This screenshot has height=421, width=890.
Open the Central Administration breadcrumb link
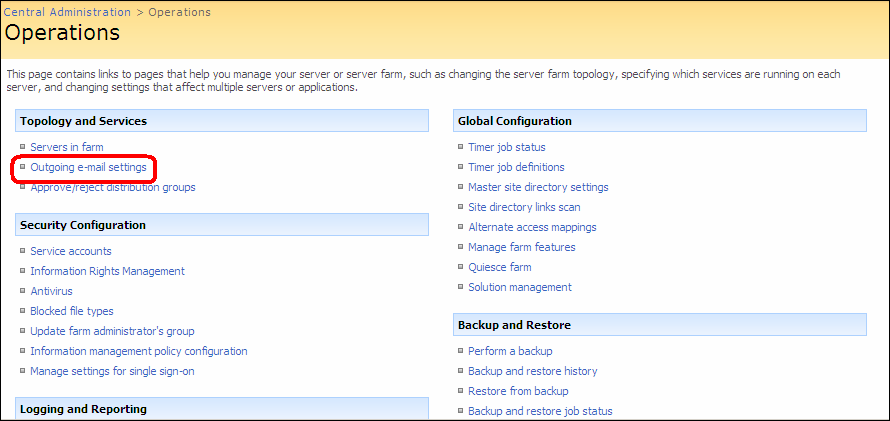coord(67,12)
